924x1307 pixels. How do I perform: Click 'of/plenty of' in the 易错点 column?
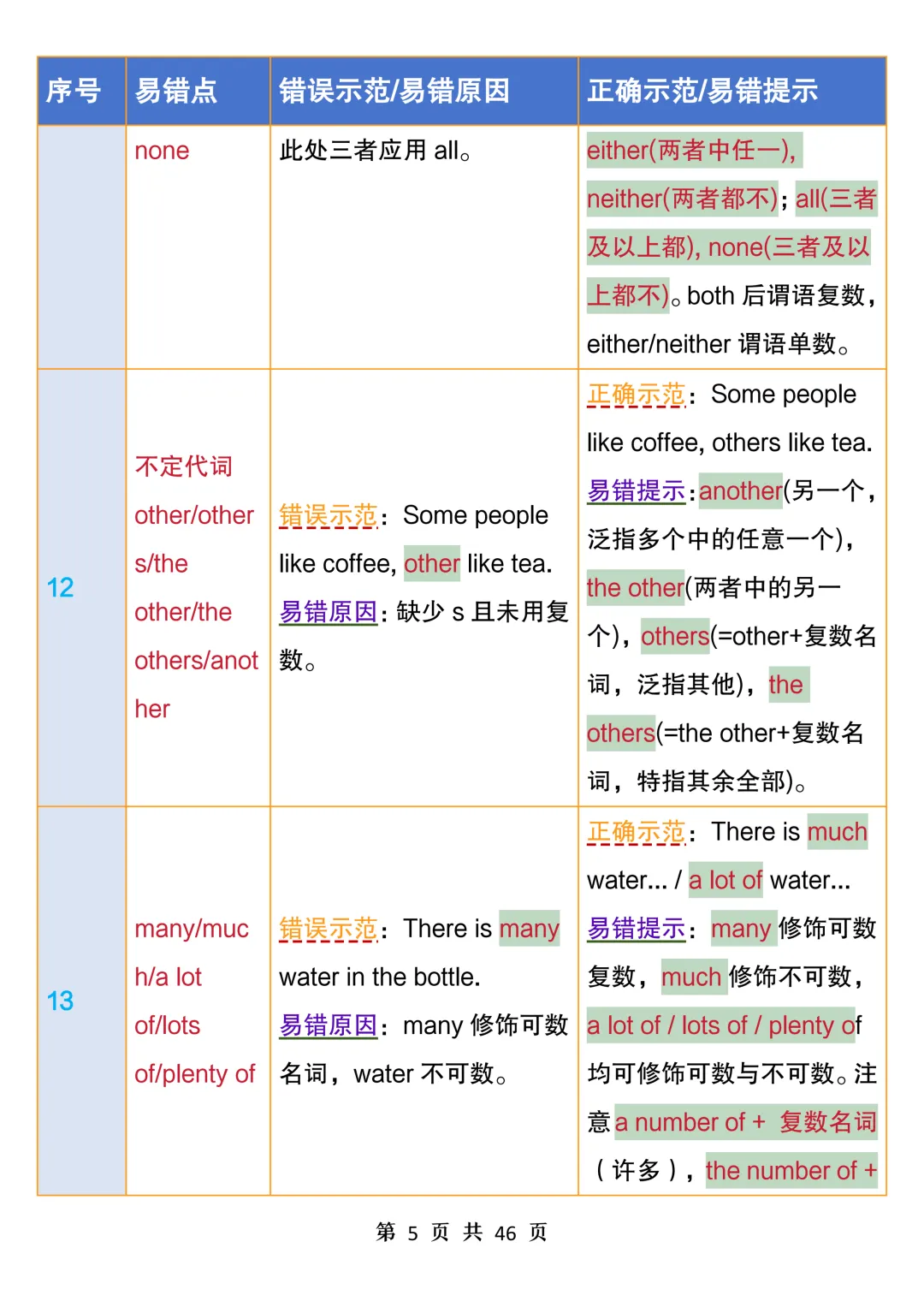pos(195,1073)
